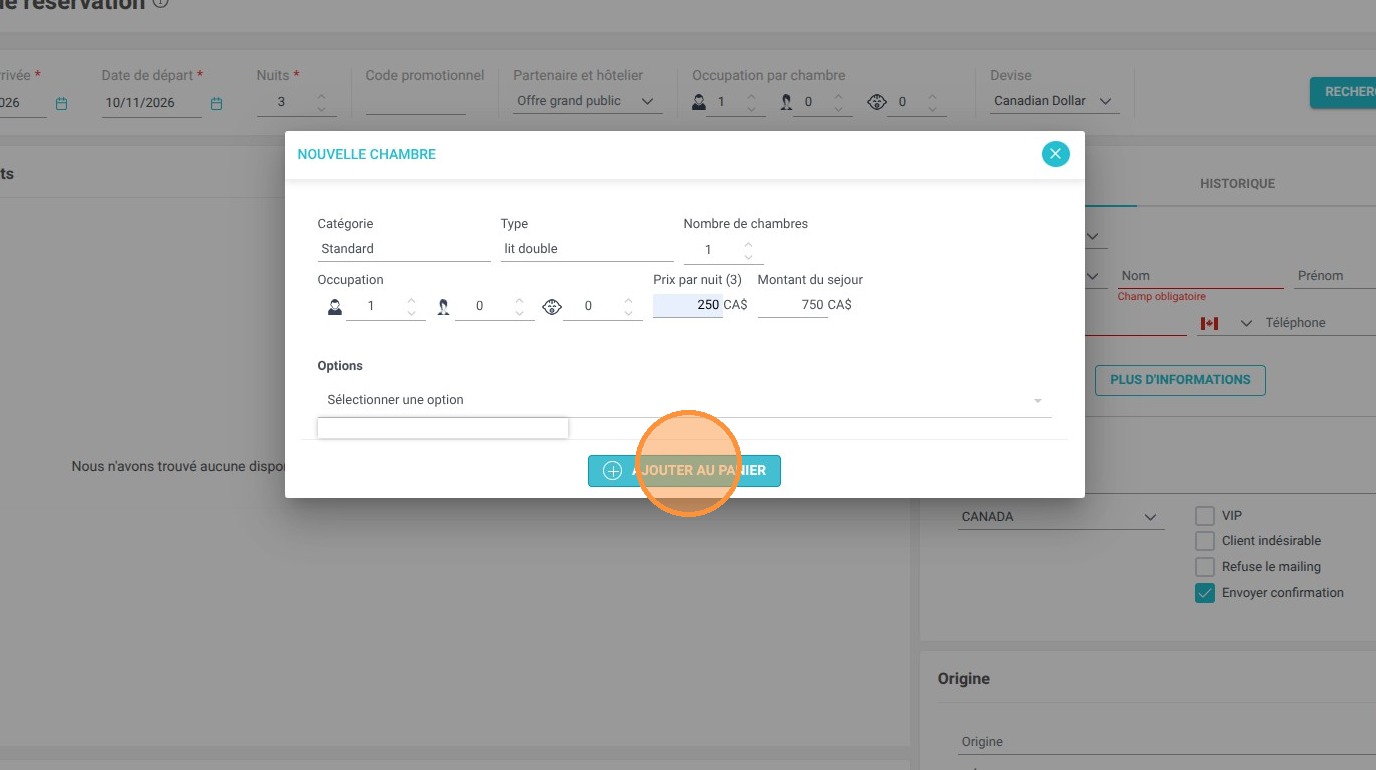Screen dimensions: 1376x770
Task: Check the VIP checkbox
Action: [1205, 516]
